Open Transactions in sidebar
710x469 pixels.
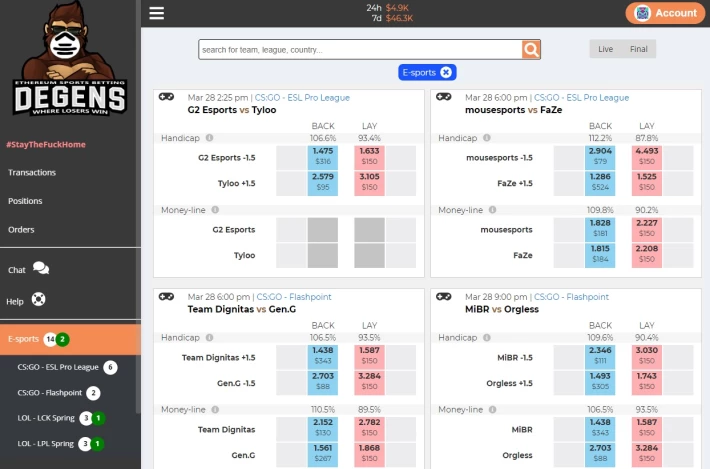click(x=32, y=172)
